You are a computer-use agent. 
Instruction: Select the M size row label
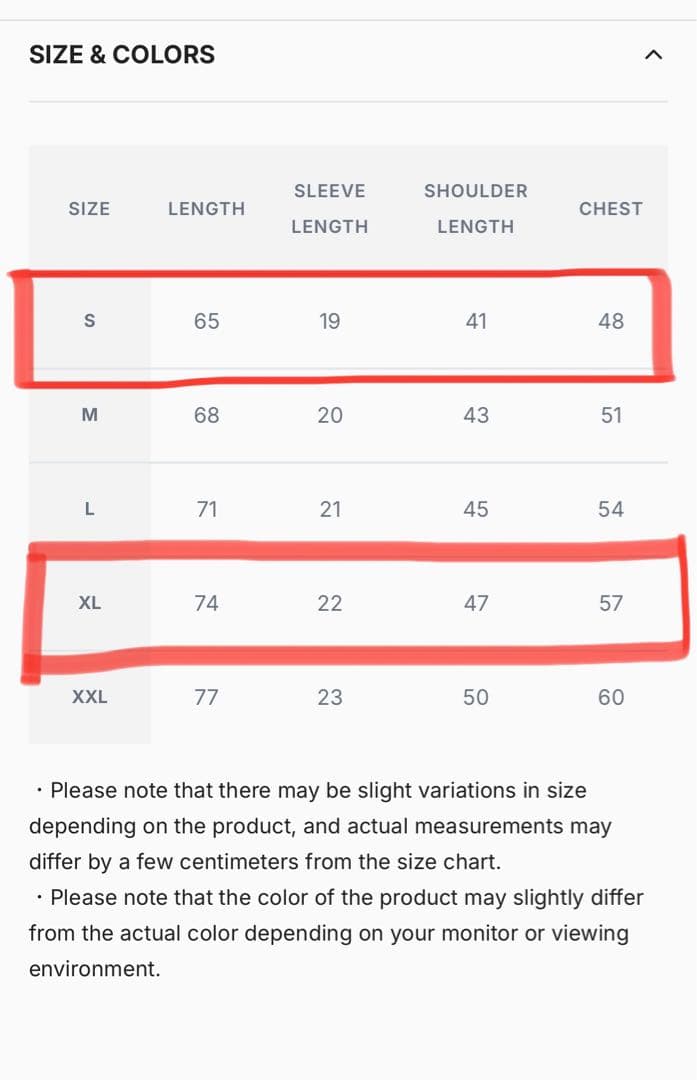(89, 415)
